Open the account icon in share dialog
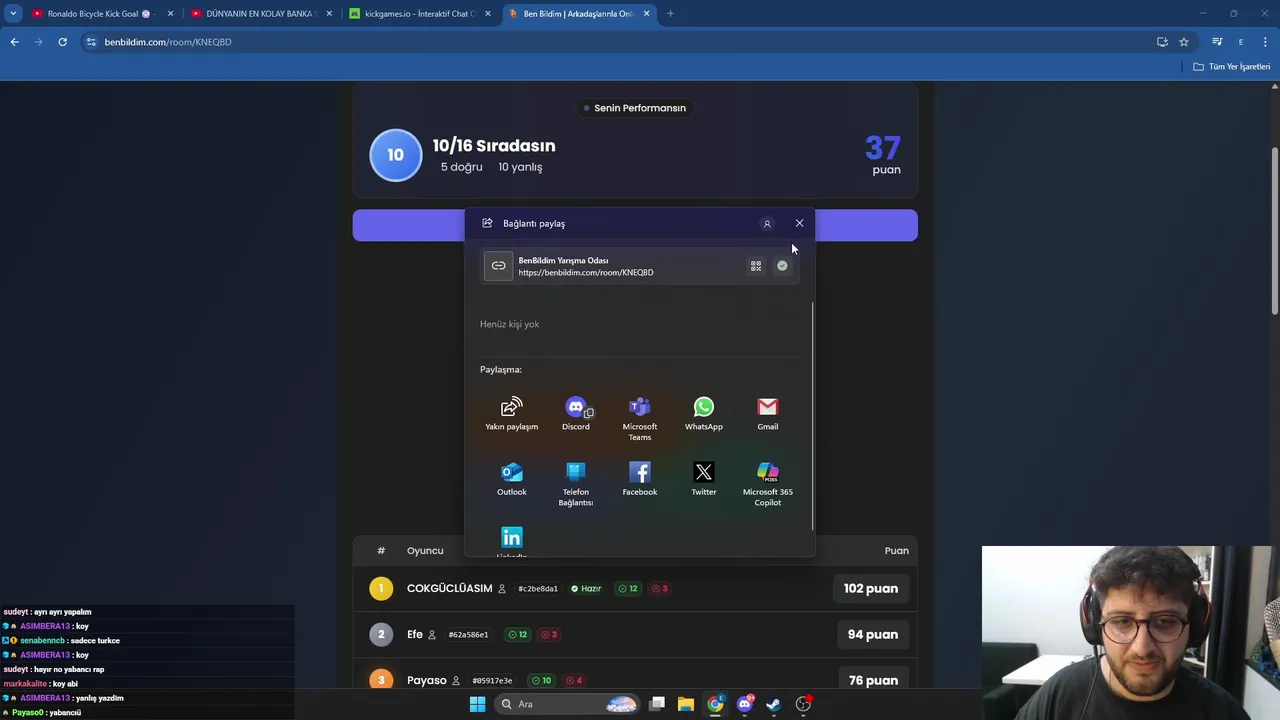 tap(767, 224)
